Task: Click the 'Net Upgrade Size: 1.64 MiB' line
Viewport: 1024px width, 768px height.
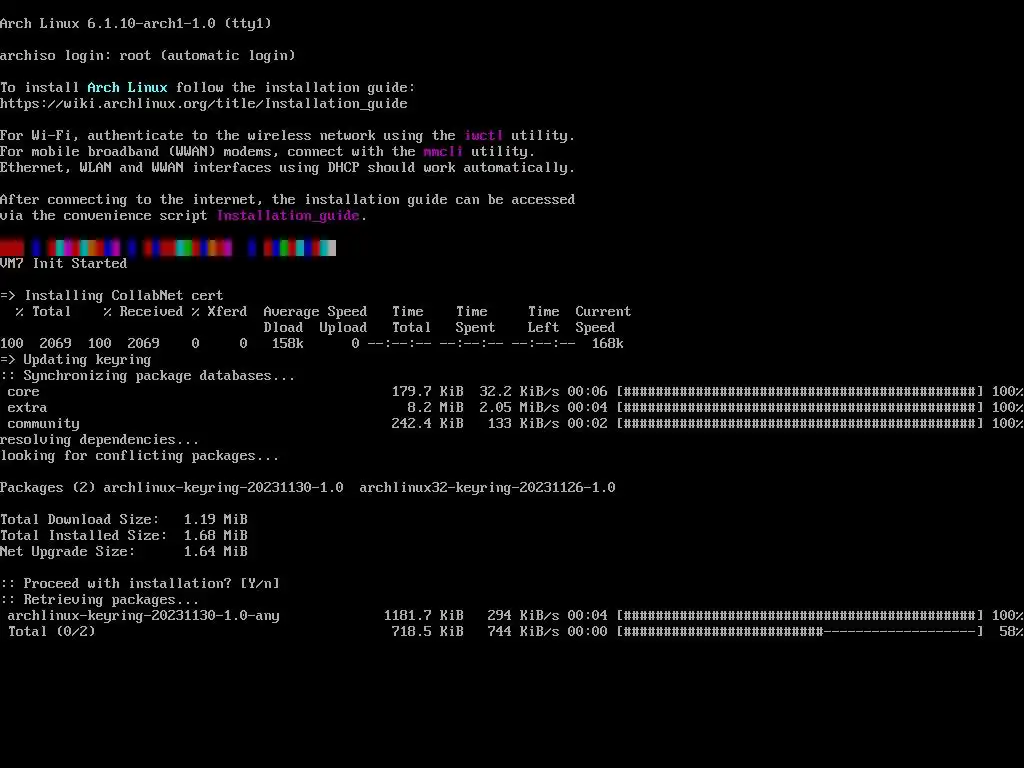Action: click(x=123, y=552)
